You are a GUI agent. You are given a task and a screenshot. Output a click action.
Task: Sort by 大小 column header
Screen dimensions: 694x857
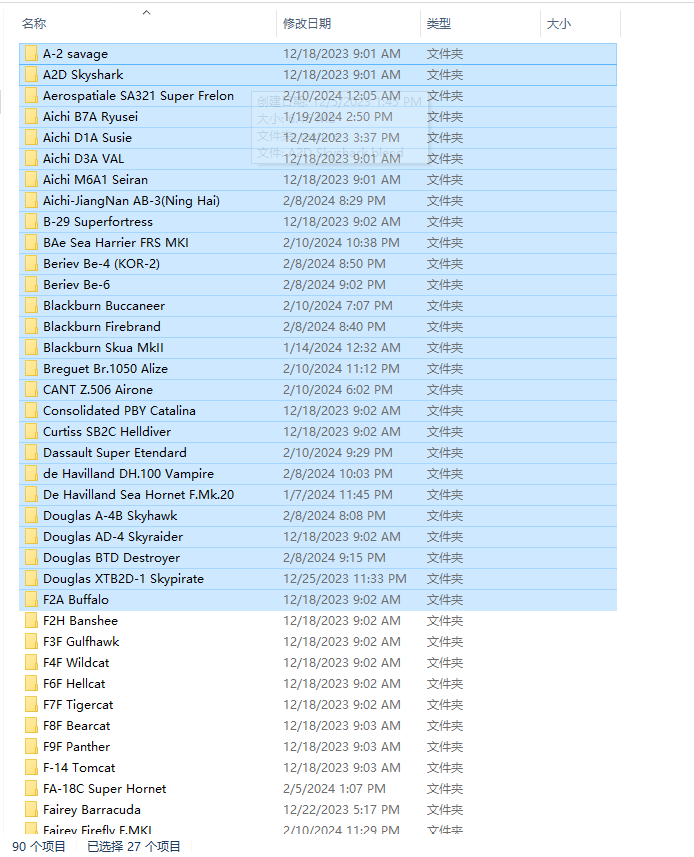[558, 24]
